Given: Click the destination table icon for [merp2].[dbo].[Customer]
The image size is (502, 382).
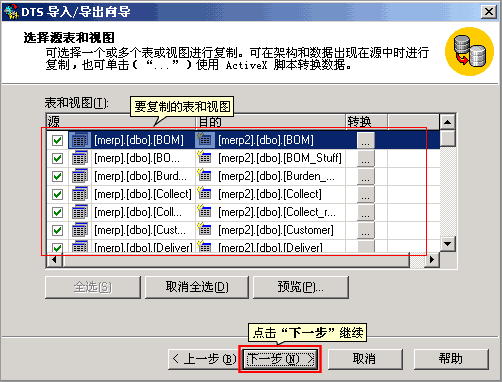Looking at the screenshot, I should coord(204,229).
